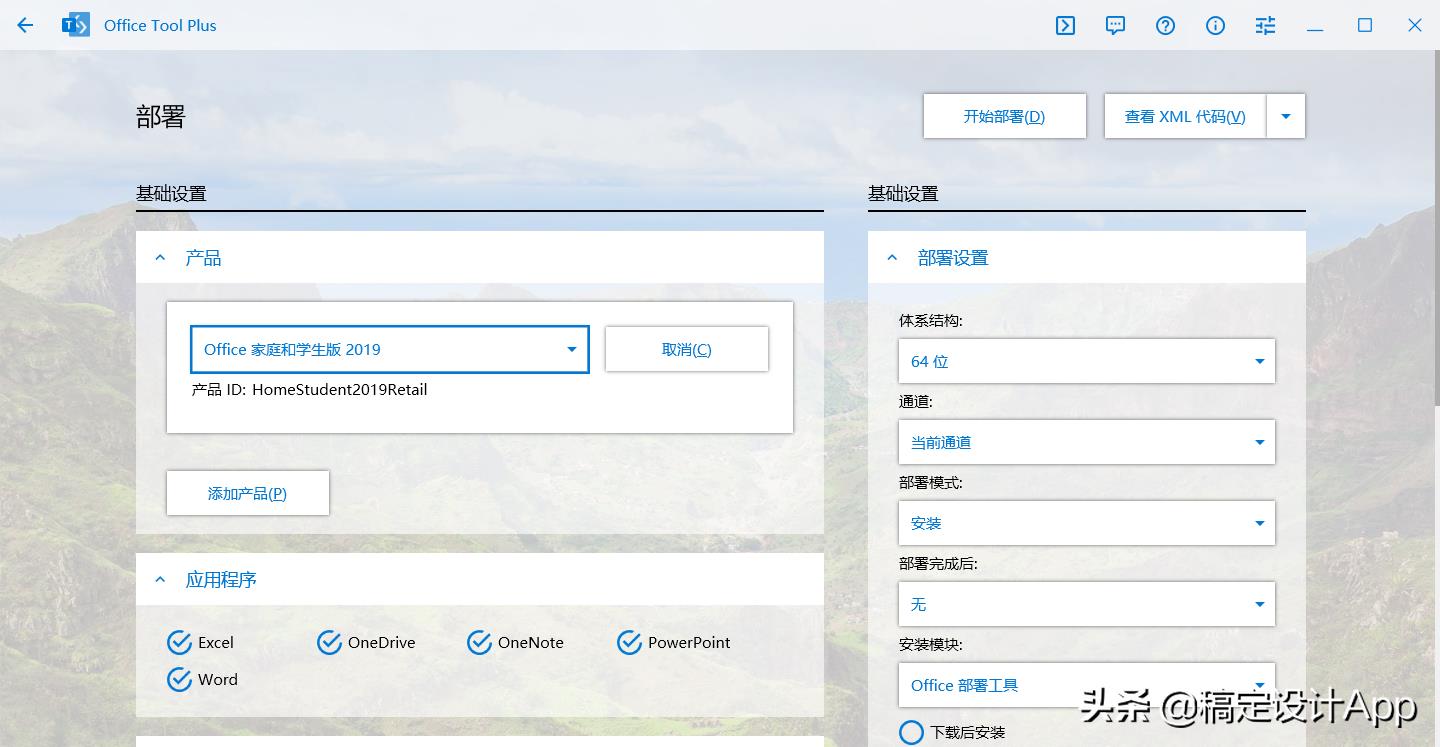The width and height of the screenshot is (1440, 747).
Task: Open the settings sliders icon
Action: point(1265,26)
